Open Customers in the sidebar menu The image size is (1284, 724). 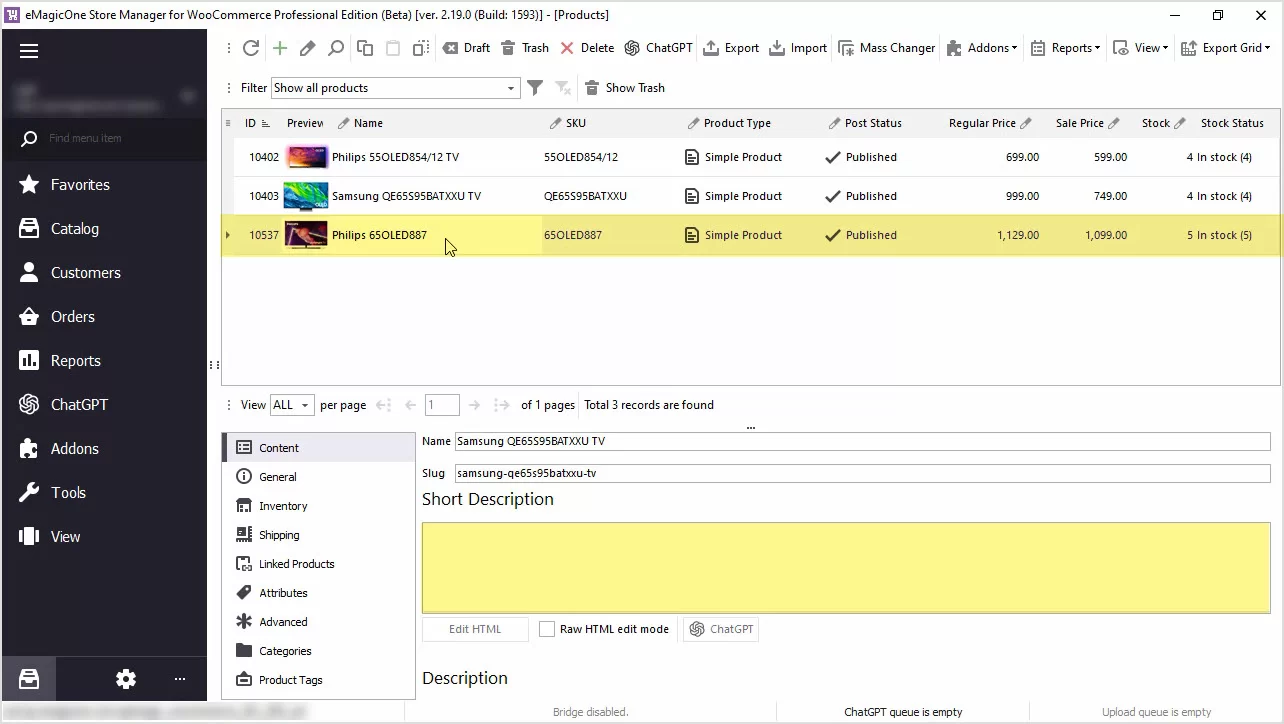[85, 273]
